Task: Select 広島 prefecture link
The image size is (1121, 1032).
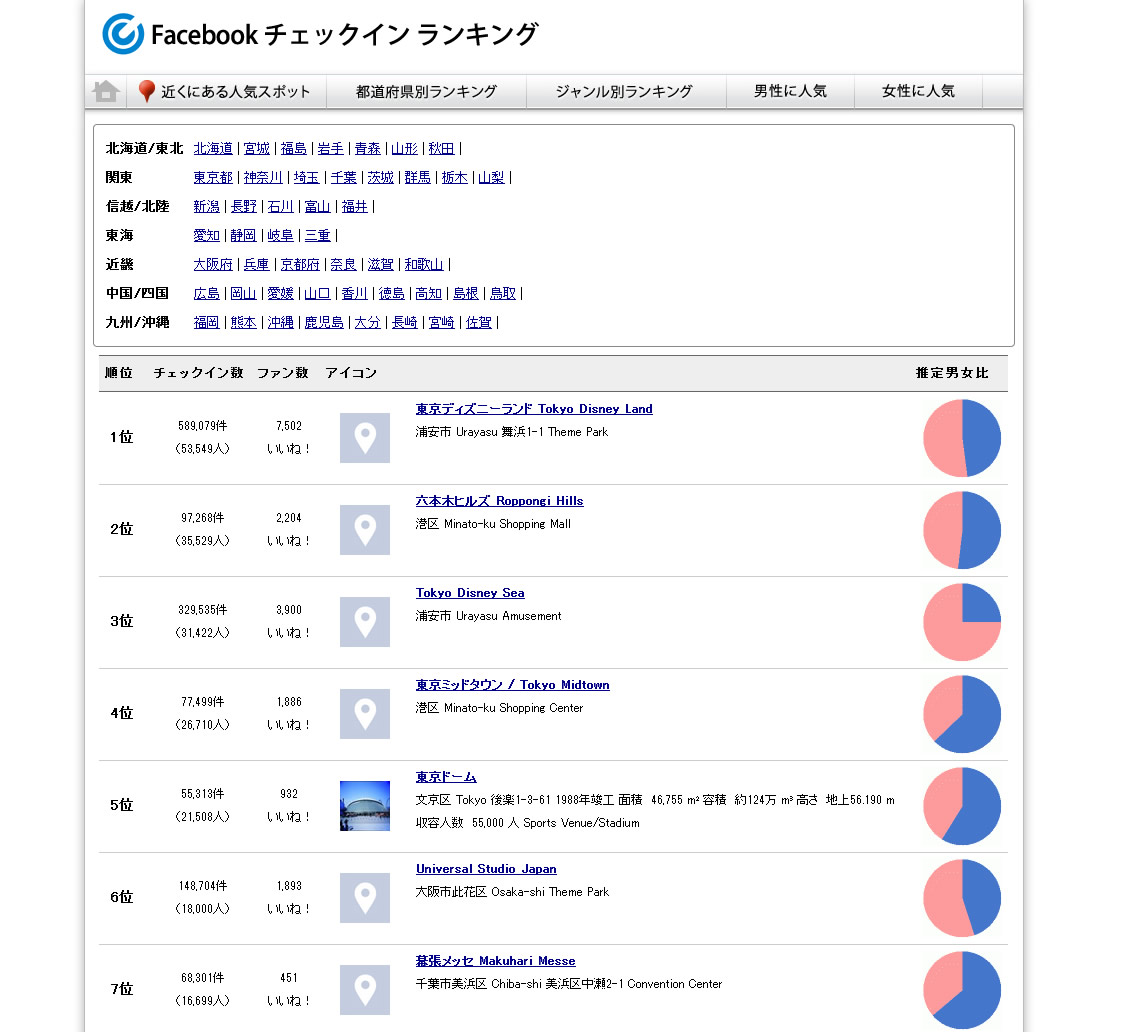Action: tap(207, 293)
